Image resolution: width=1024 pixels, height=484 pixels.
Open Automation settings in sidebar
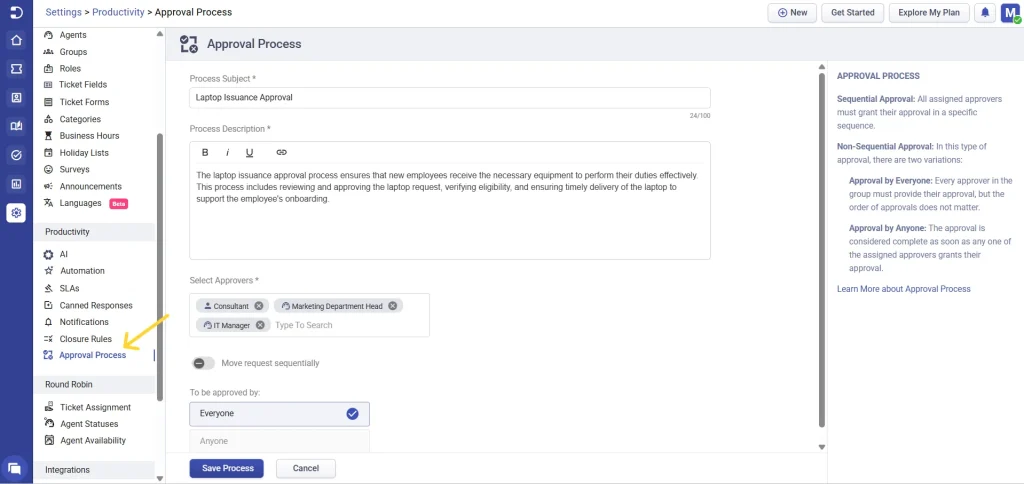(81, 271)
